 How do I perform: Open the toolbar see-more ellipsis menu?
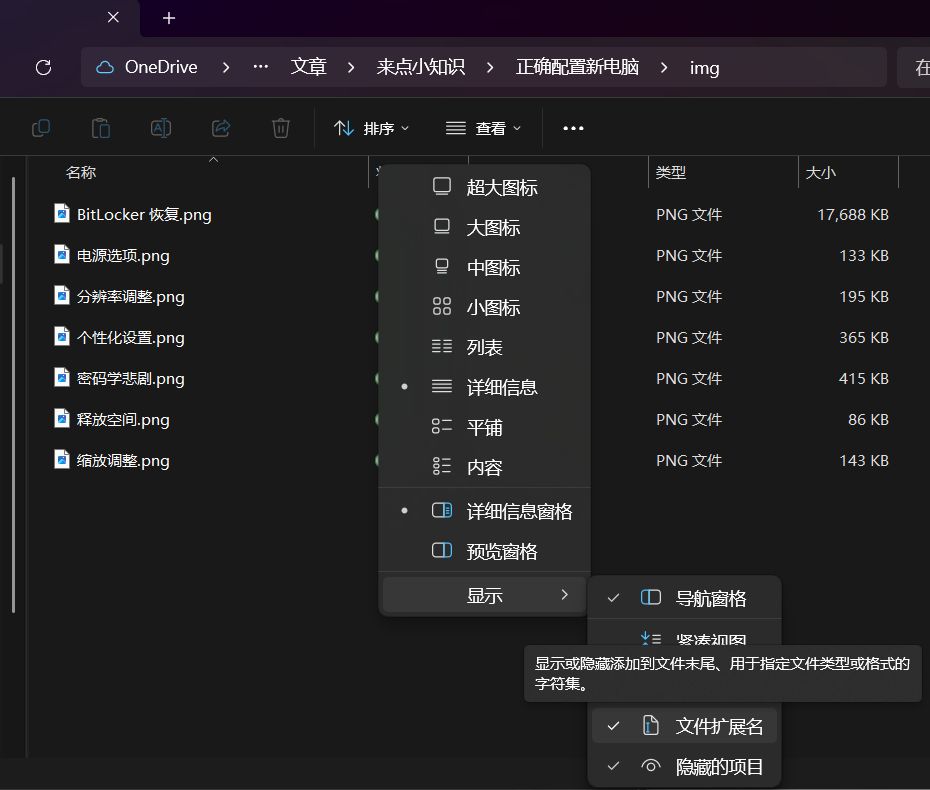point(573,128)
